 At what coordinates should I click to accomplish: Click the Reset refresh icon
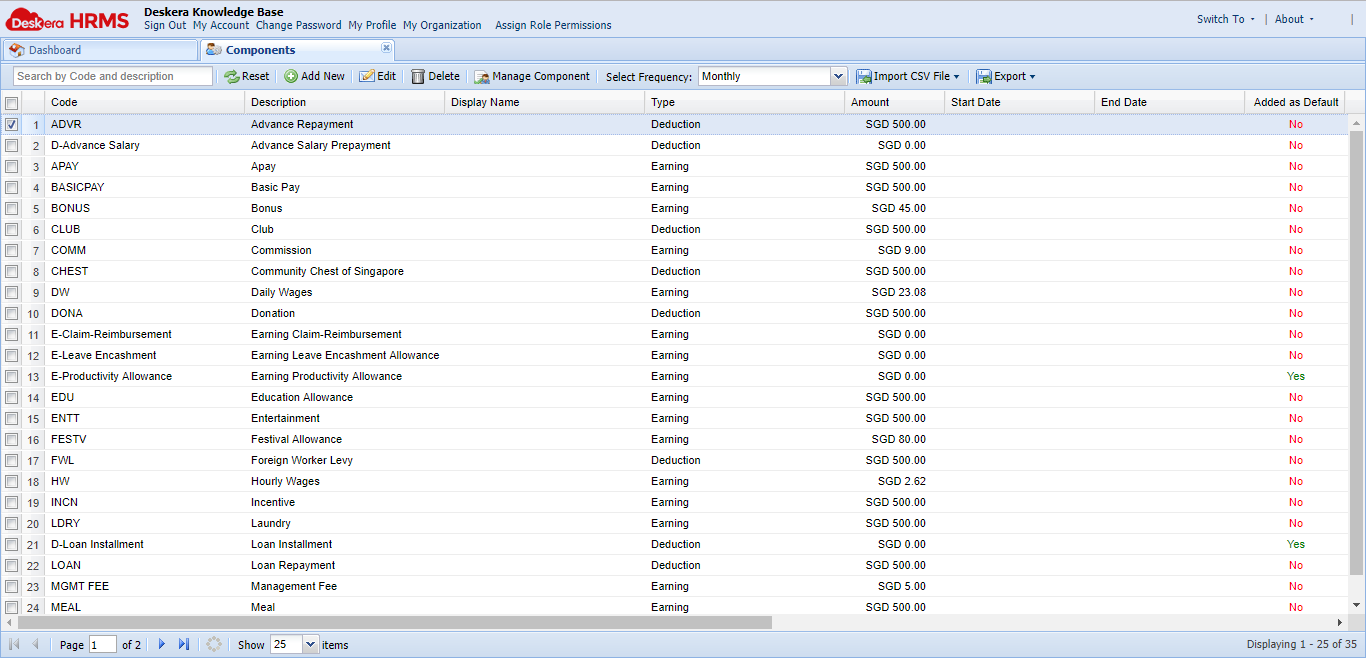pyautogui.click(x=231, y=76)
